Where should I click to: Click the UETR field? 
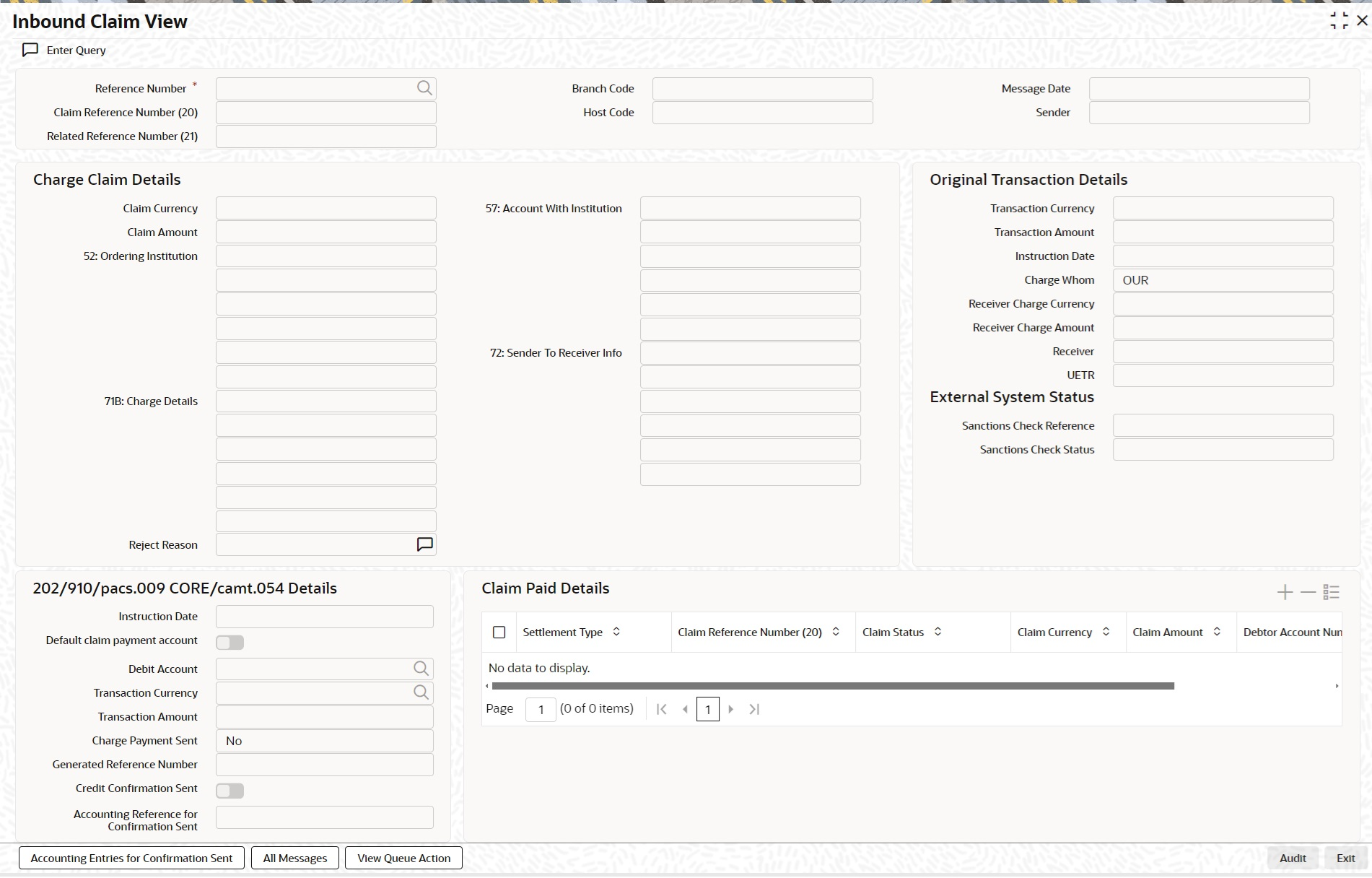point(1223,375)
